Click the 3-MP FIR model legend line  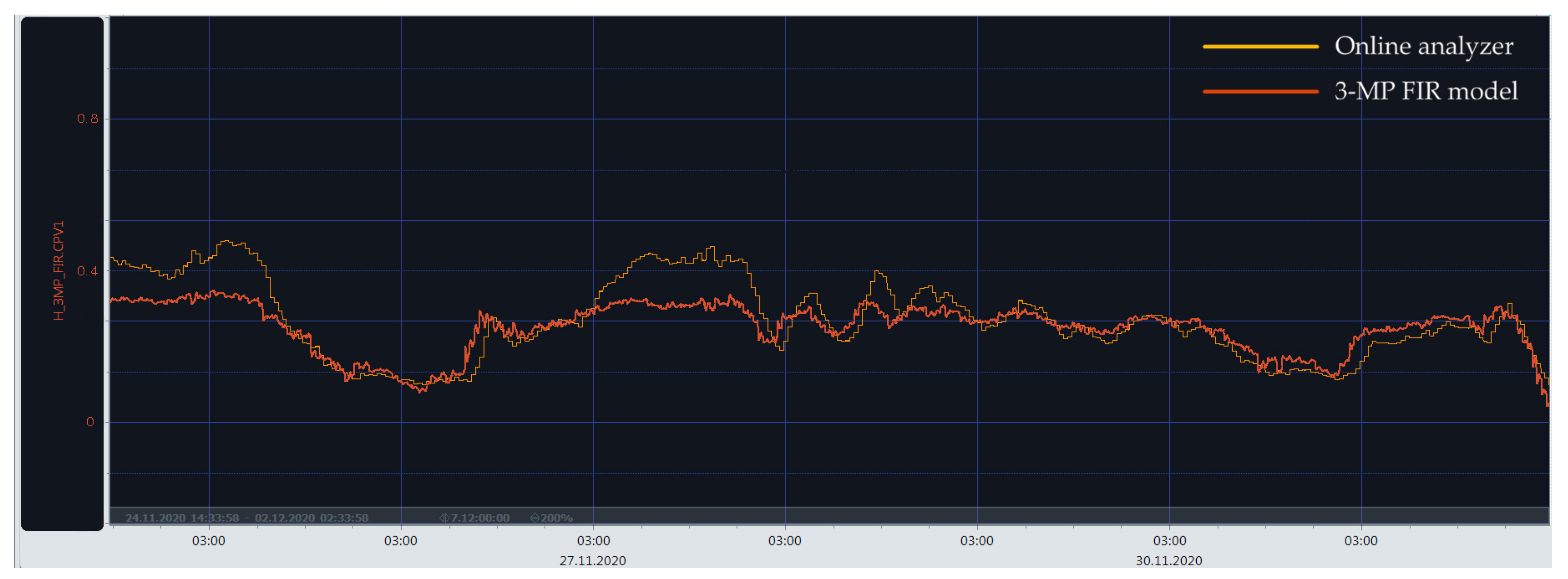tap(1260, 92)
